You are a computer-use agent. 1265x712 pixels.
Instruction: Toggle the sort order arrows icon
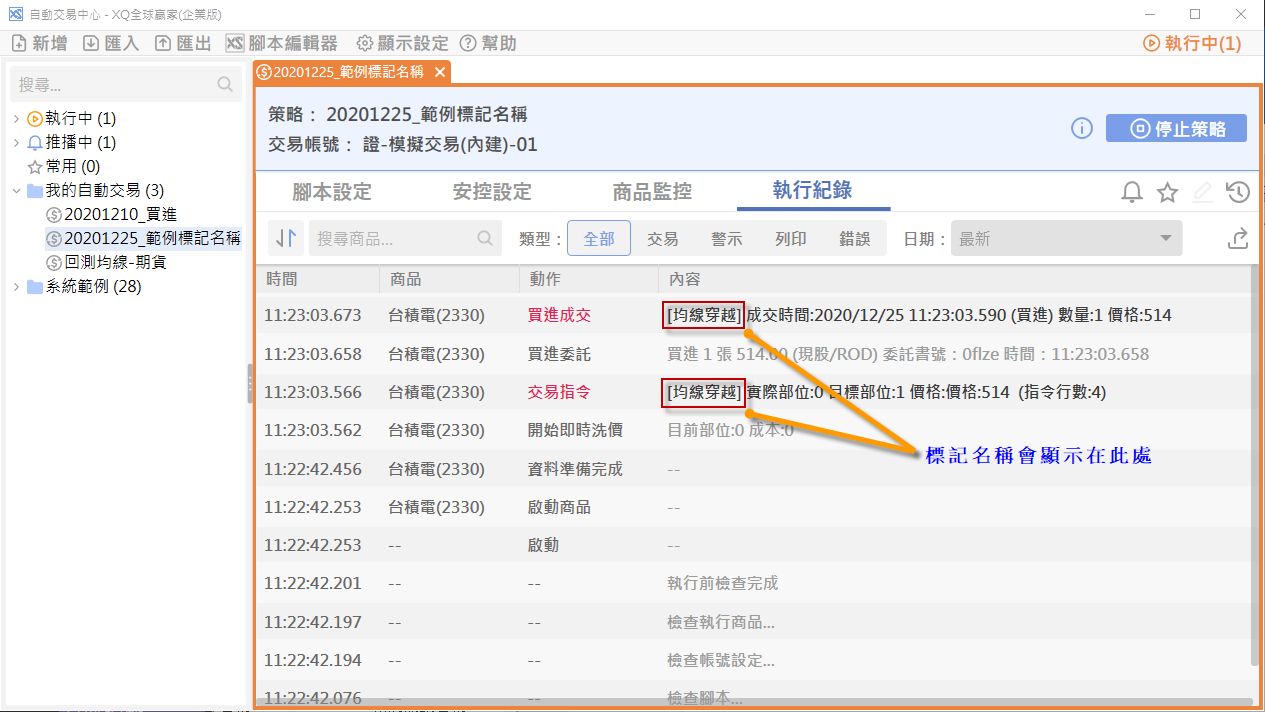coord(287,239)
